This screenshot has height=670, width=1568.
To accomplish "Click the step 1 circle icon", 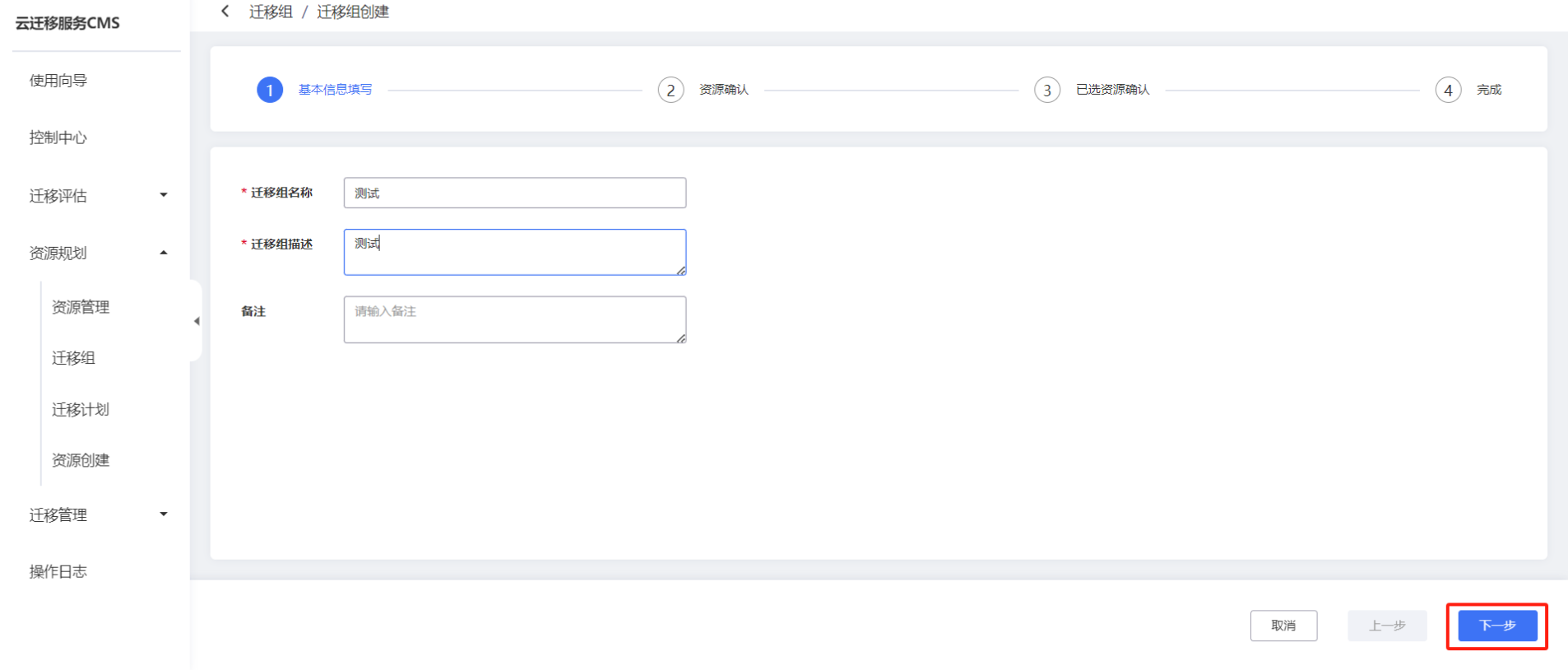I will 270,90.
